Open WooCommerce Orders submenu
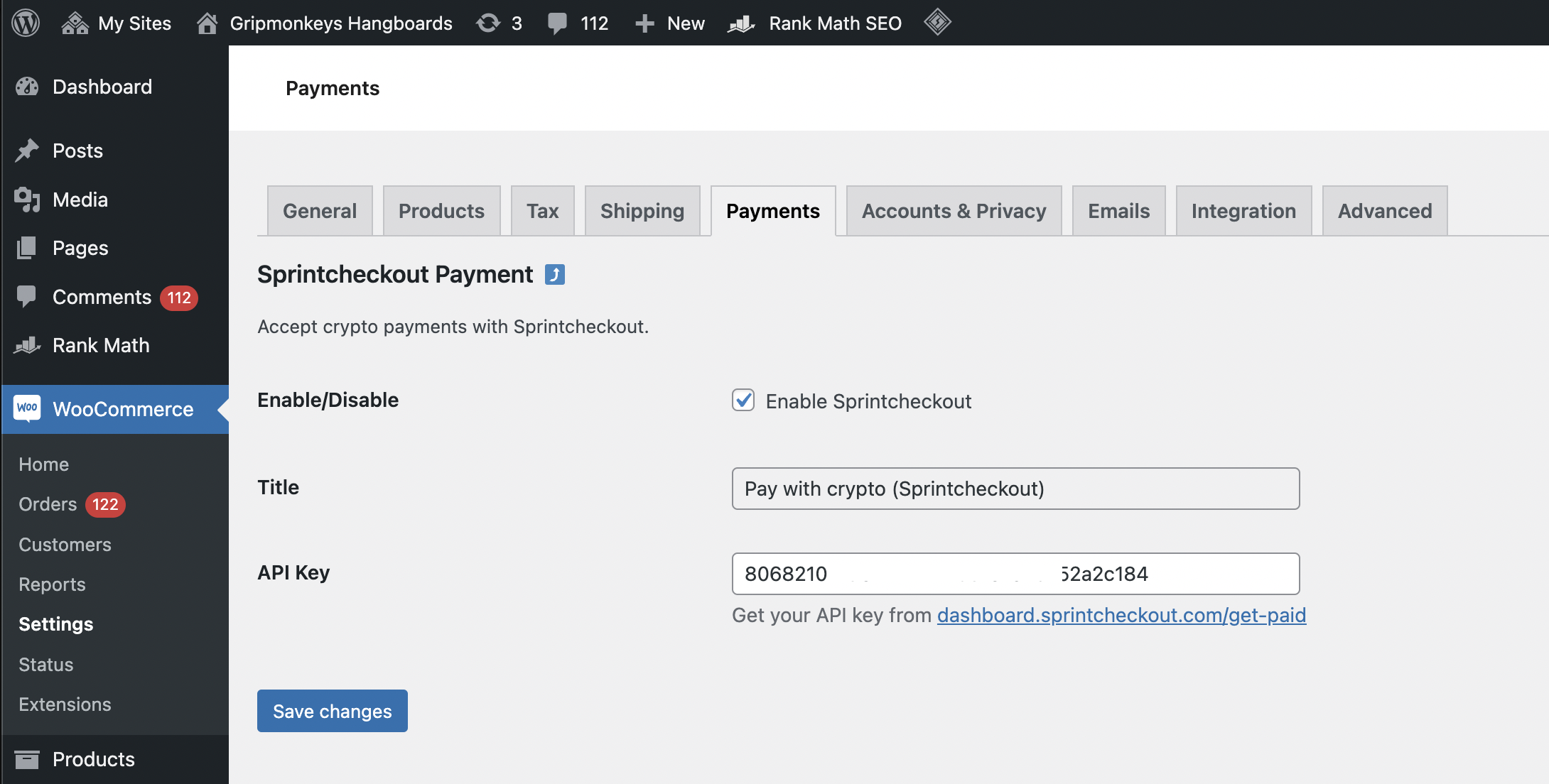This screenshot has height=784, width=1549. 48,504
